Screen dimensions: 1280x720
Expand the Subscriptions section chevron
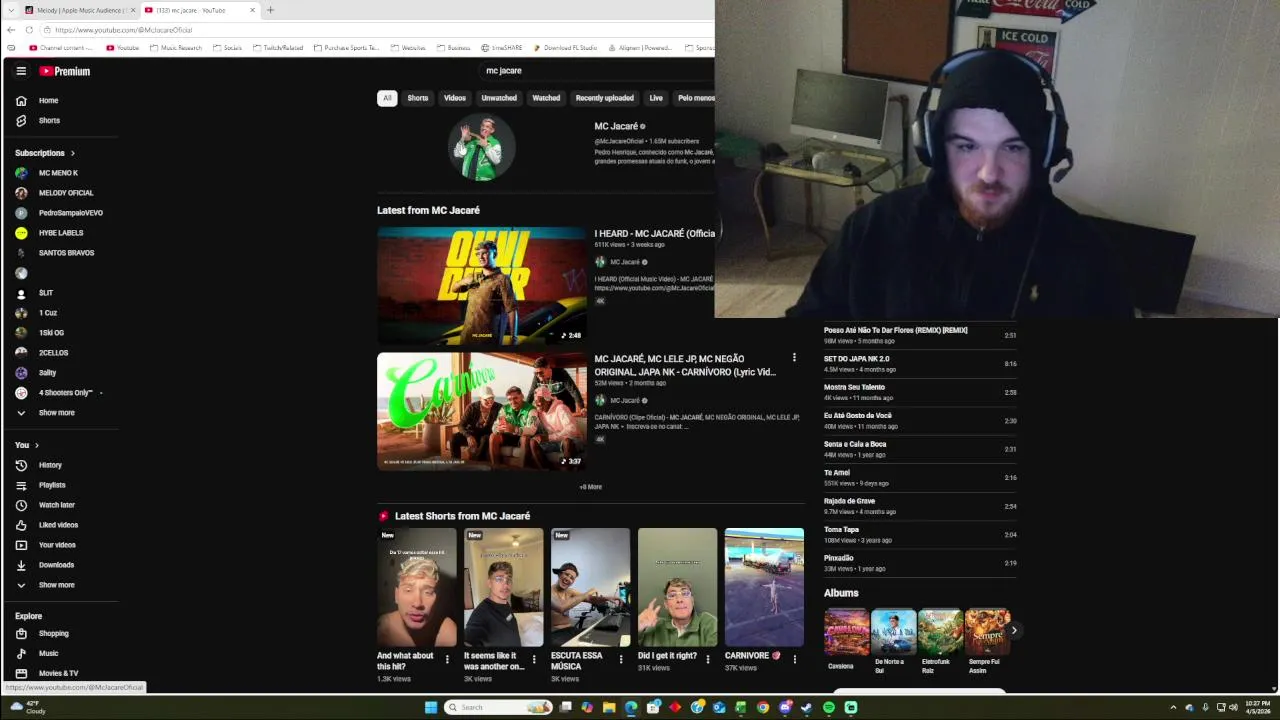coord(73,153)
